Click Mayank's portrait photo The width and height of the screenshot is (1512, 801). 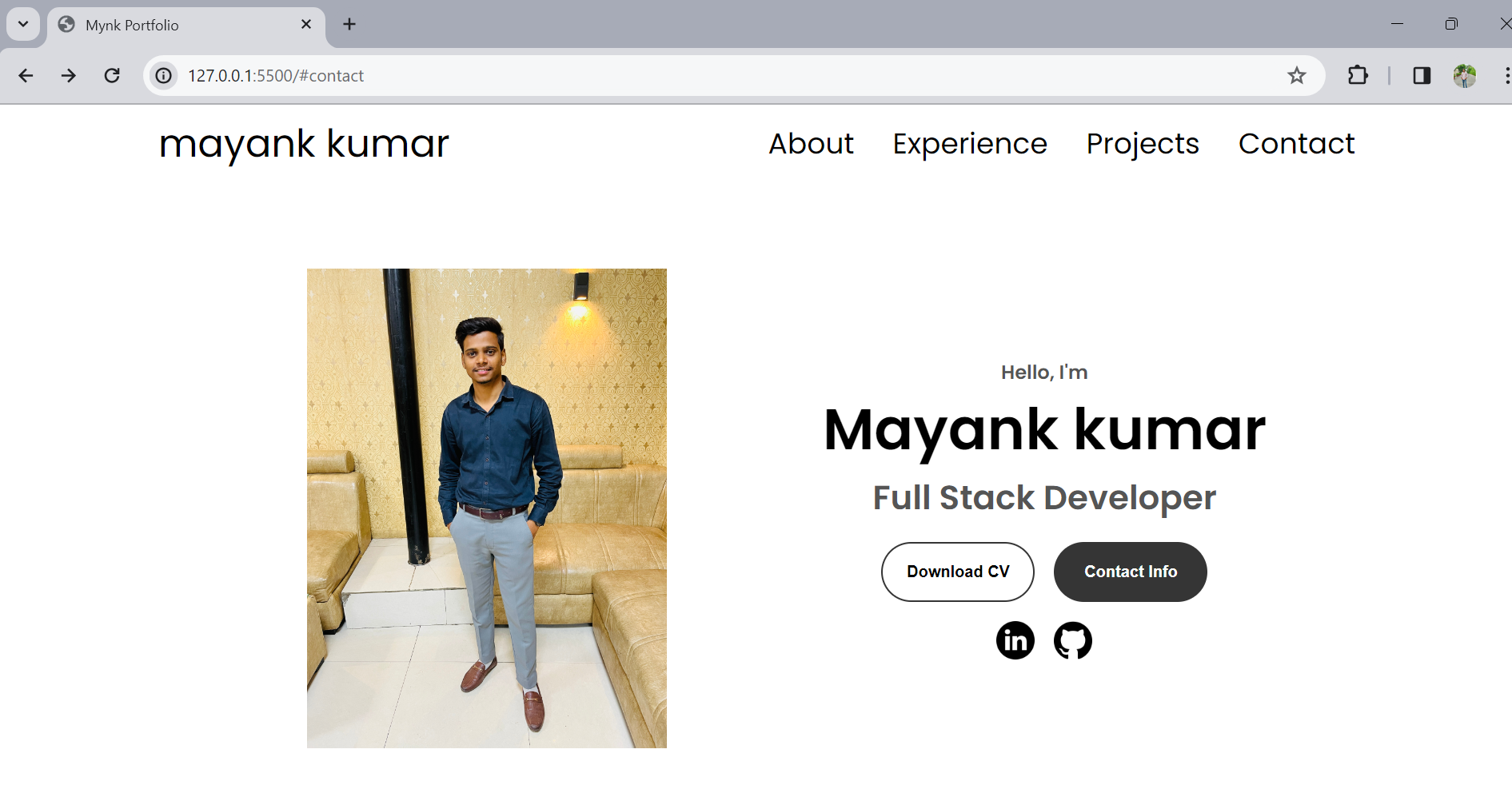486,508
